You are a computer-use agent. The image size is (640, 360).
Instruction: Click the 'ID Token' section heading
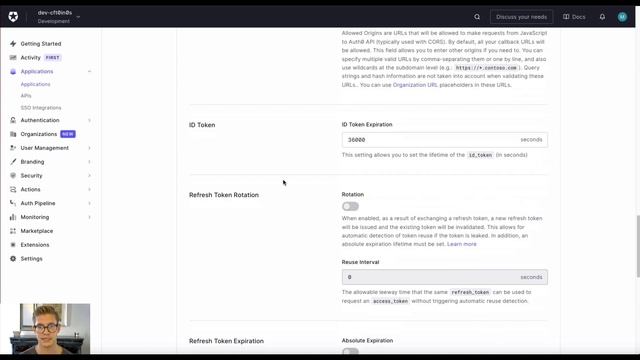pyautogui.click(x=202, y=125)
